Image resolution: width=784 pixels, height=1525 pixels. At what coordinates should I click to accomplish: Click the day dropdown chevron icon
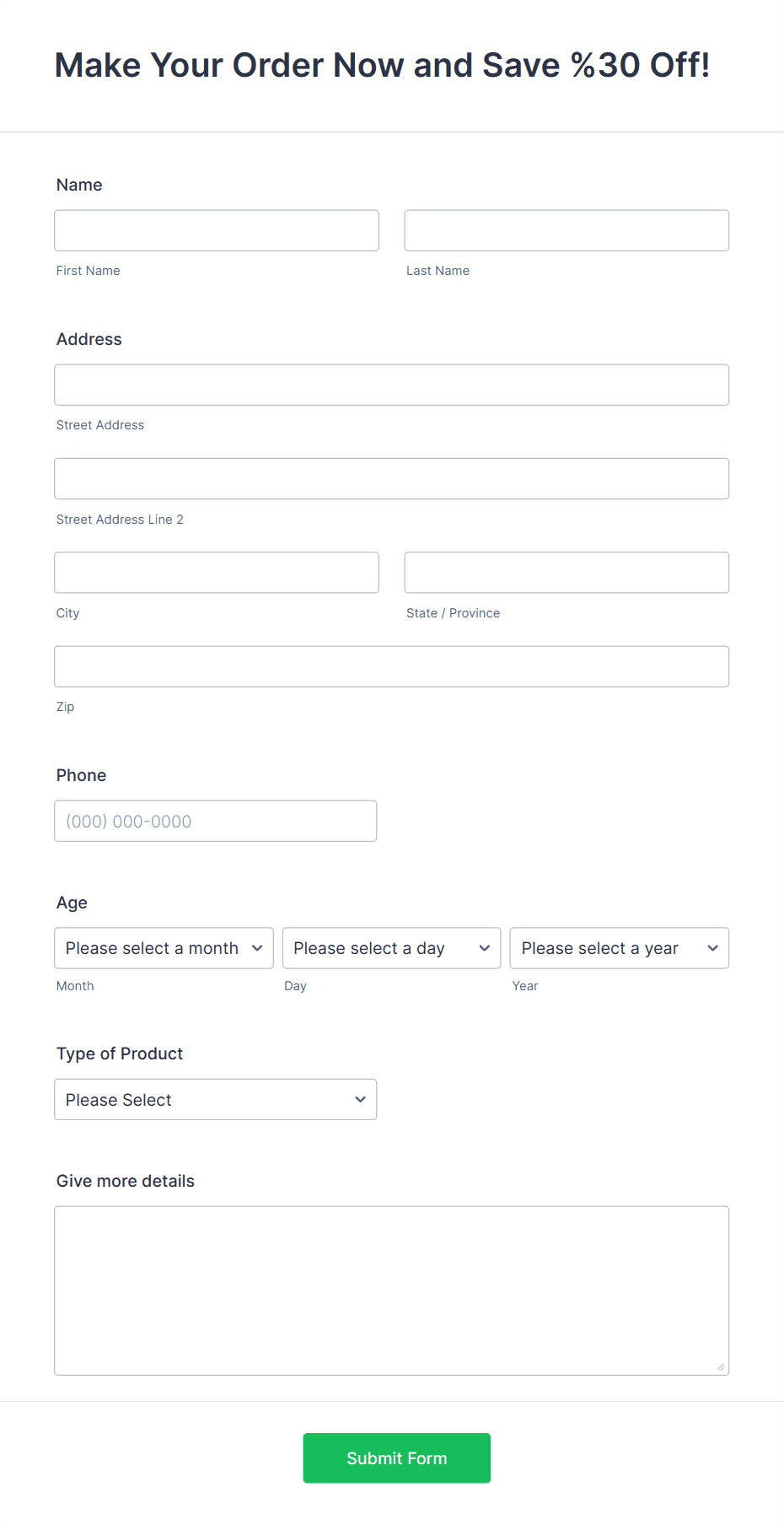click(x=486, y=948)
